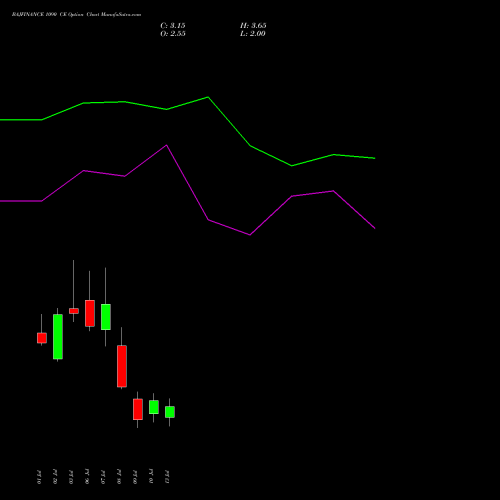This screenshot has width=500, height=500.
Task: Select the open value "O: 2.55"
Action: coord(173,34)
